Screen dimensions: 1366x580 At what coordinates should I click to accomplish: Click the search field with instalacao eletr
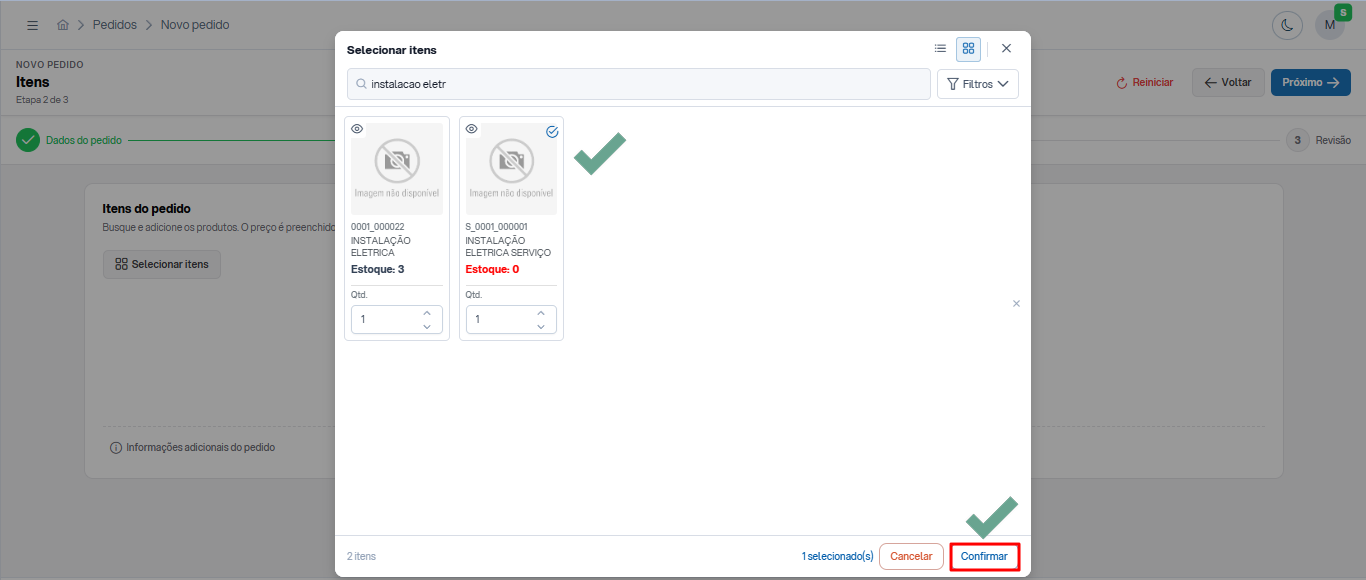pos(639,84)
